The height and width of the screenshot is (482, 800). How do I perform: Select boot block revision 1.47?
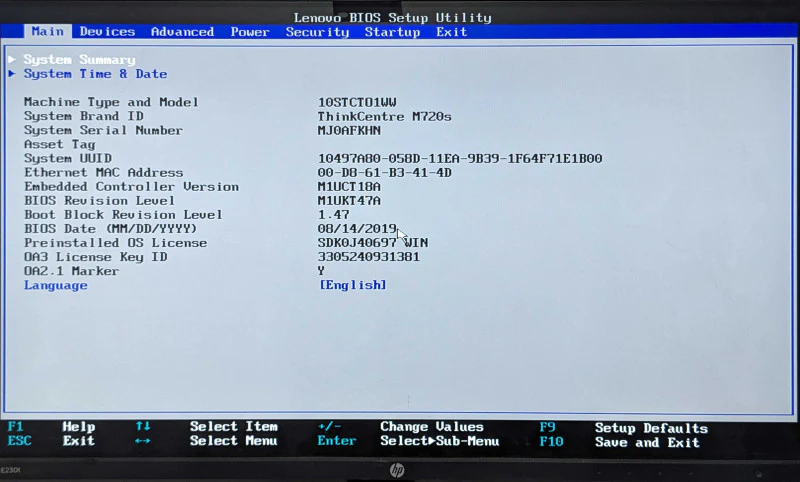pos(334,215)
